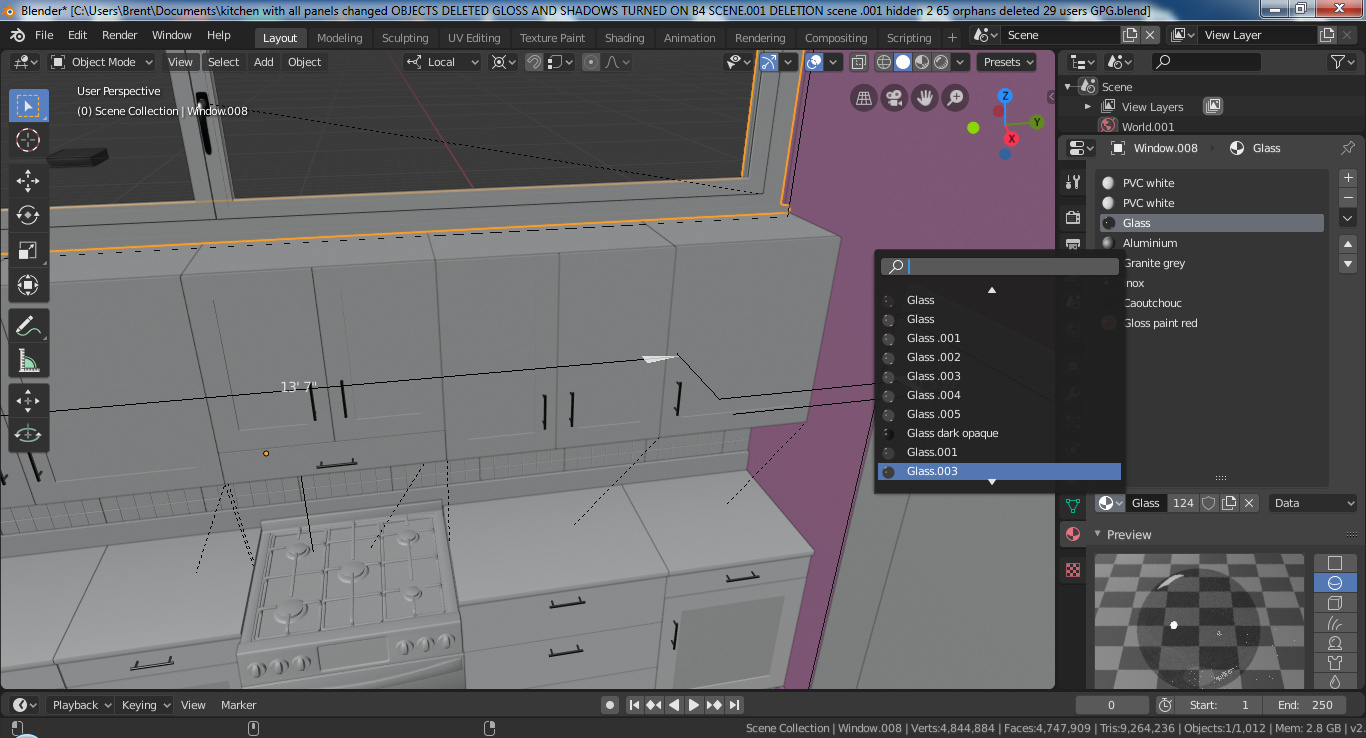Screen dimensions: 1366x738
Task: Choose the Scale tool
Action: click(28, 251)
